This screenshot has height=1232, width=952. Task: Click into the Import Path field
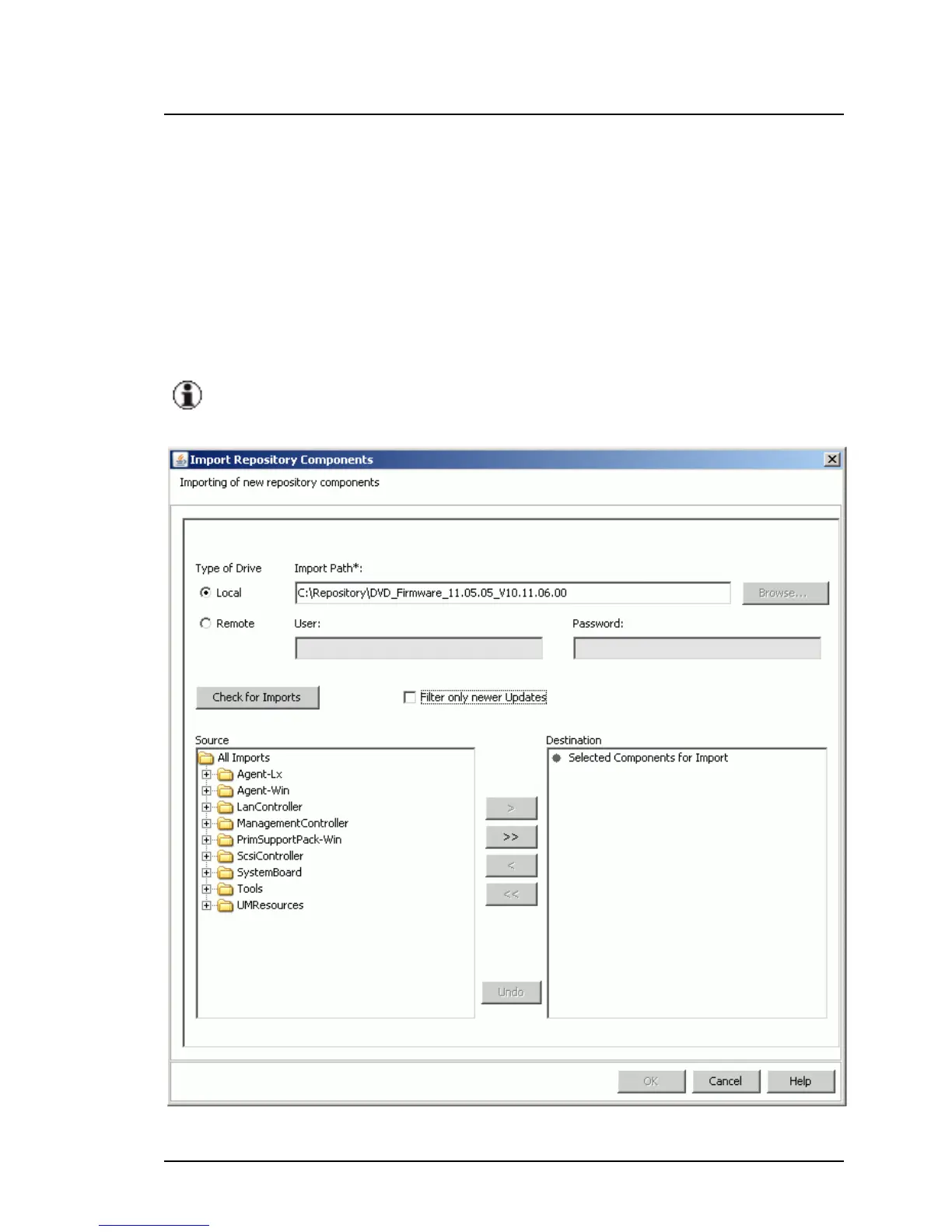[513, 593]
